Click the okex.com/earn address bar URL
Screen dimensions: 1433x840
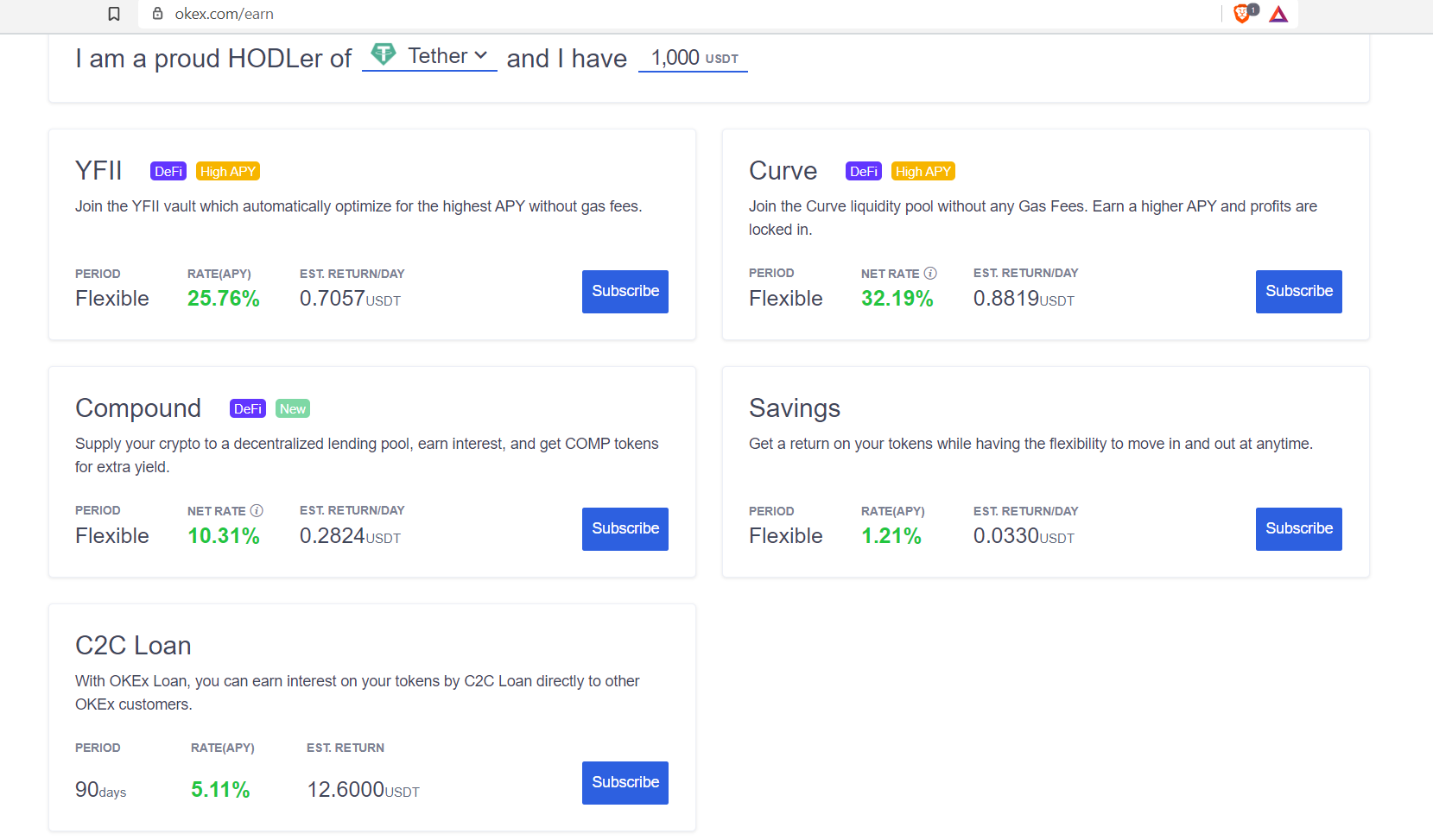click(225, 14)
